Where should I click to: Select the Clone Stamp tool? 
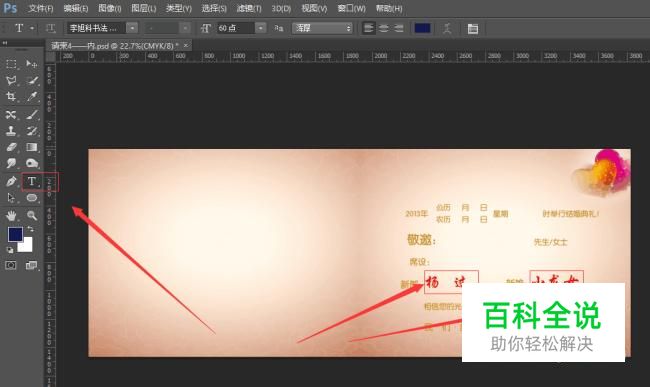(11, 131)
